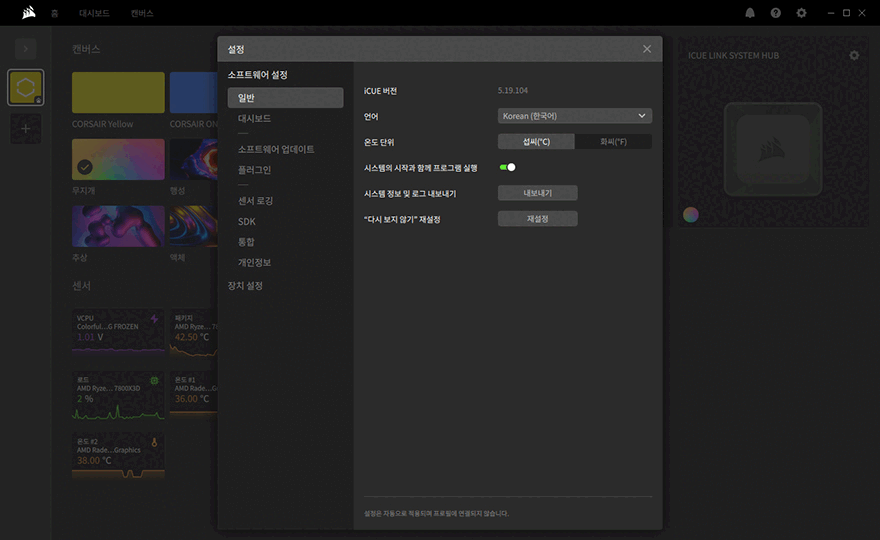Screen dimensions: 880x540
Task: Select 섭씨(°C) temperature unit
Action: [536, 141]
